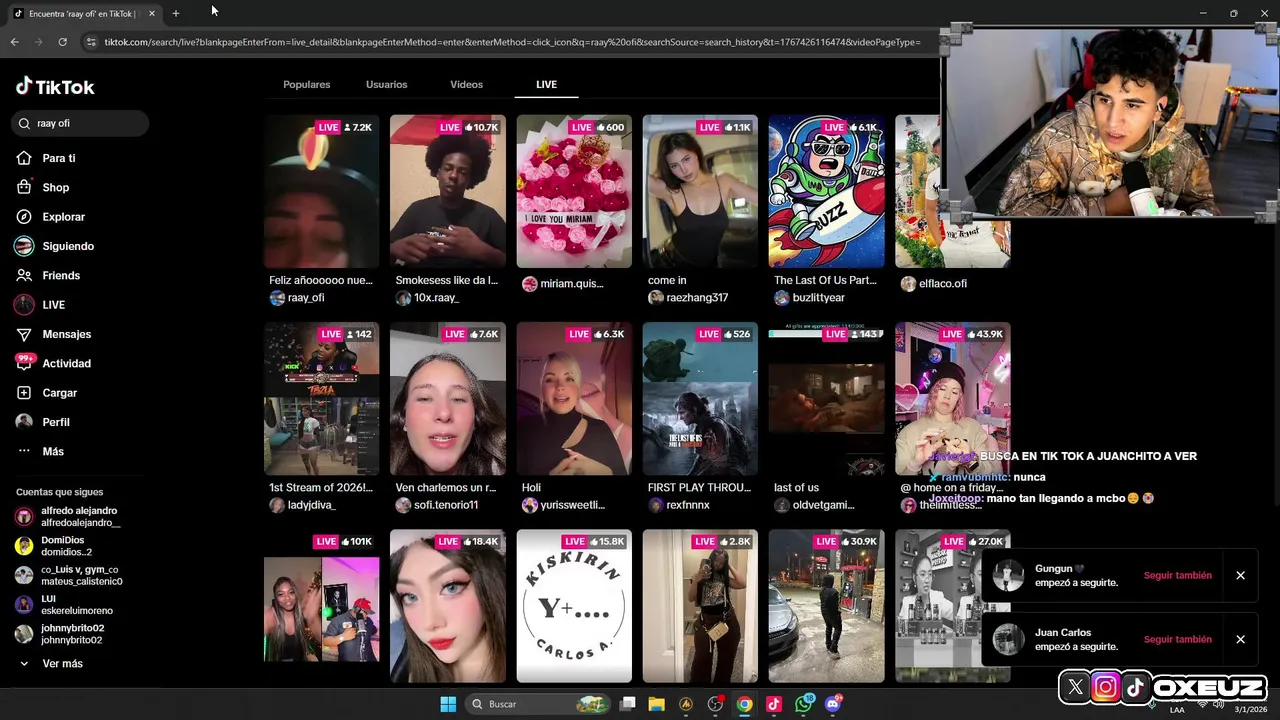
Task: Click the search magnifier icon in the sidebar
Action: coord(24,123)
